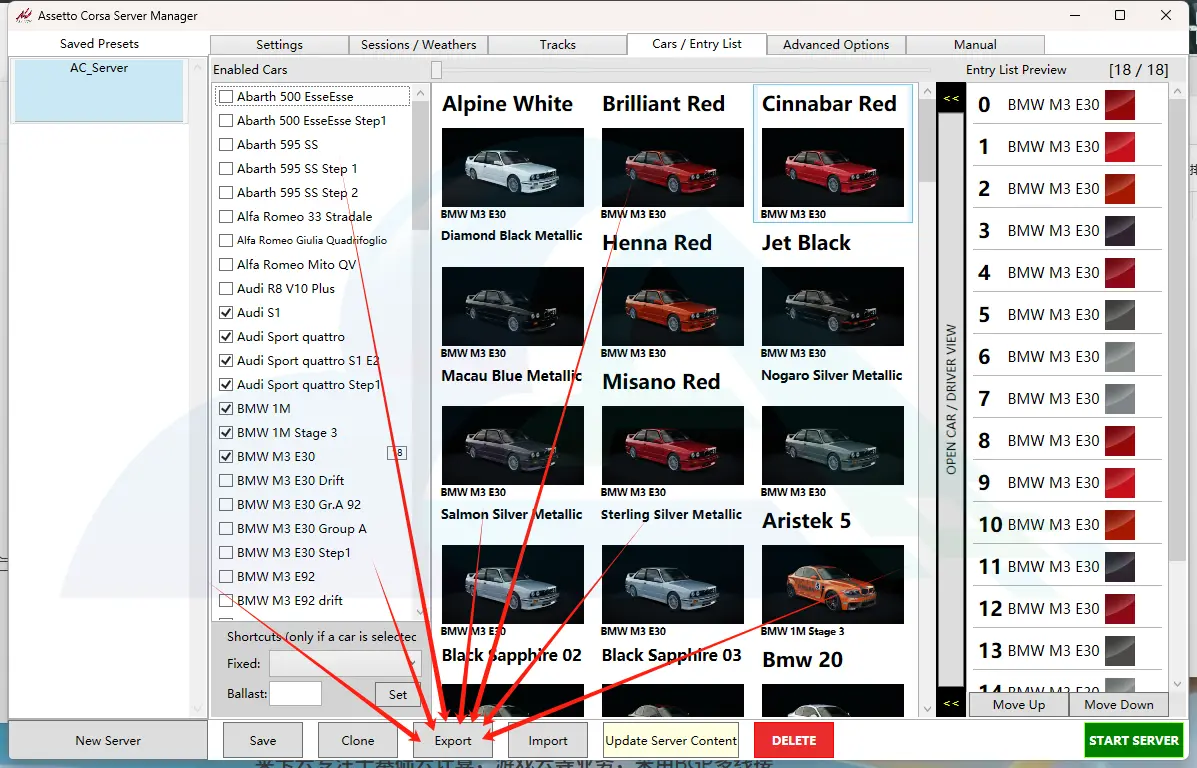
Task: Choose the Henna Red skin thumbnail
Action: (x=673, y=306)
